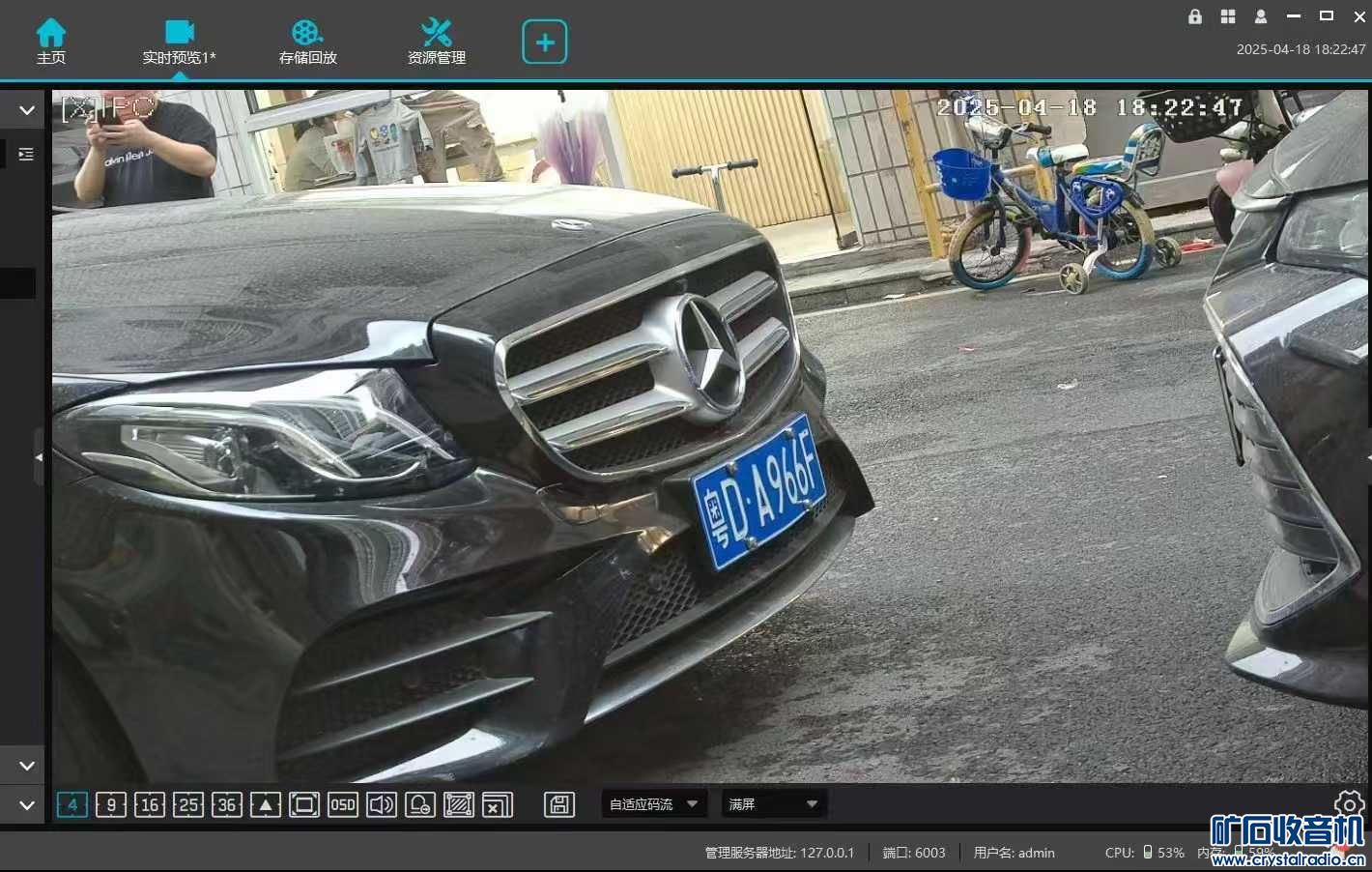Click the lock icon in the title bar
The width and height of the screenshot is (1372, 872).
(1195, 16)
